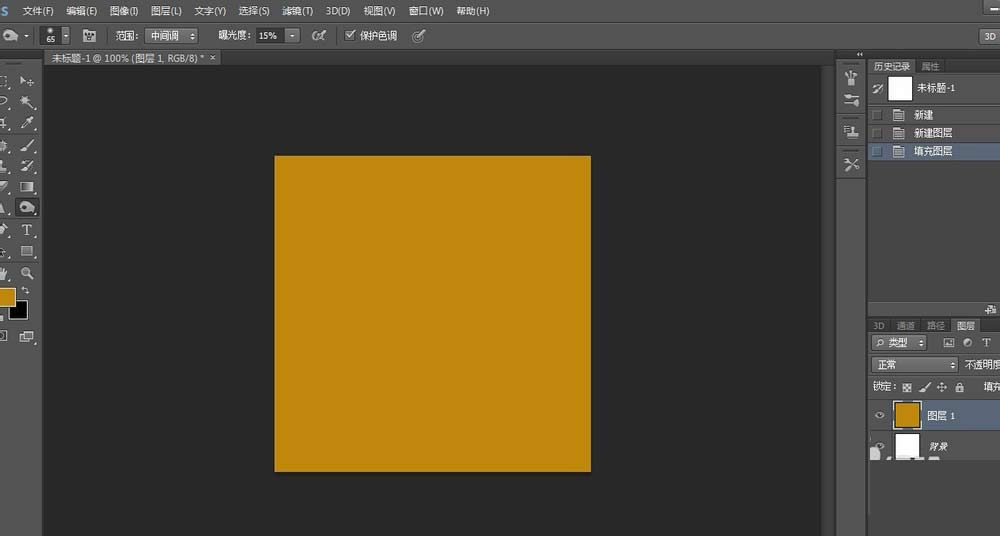Click the orange foreground color swatch

[x=6, y=297]
